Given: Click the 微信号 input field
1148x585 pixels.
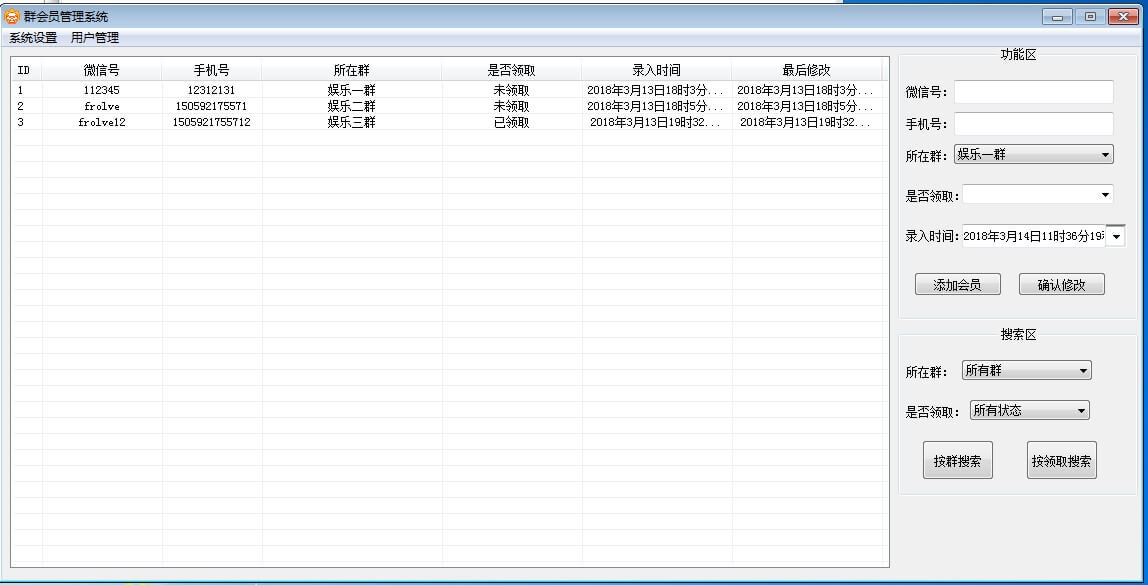Looking at the screenshot, I should 1032,91.
